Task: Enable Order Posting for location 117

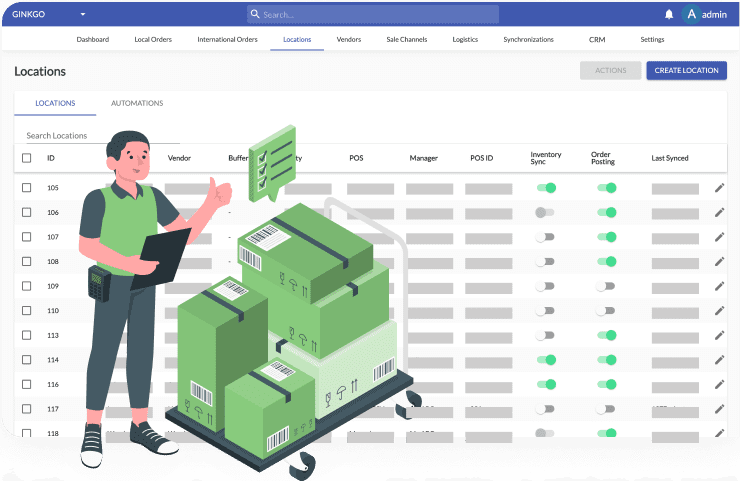Action: point(605,409)
